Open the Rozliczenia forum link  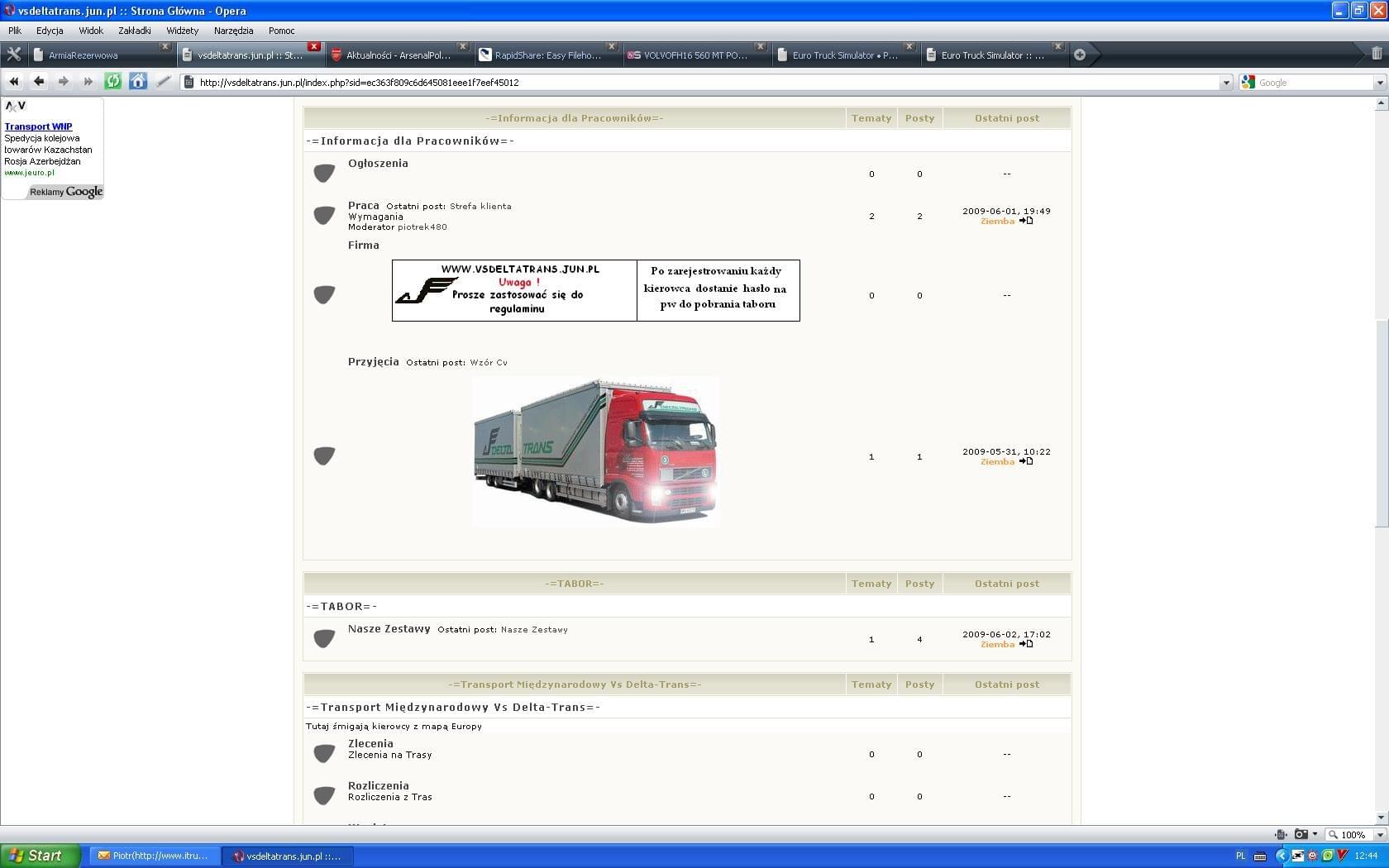click(378, 785)
